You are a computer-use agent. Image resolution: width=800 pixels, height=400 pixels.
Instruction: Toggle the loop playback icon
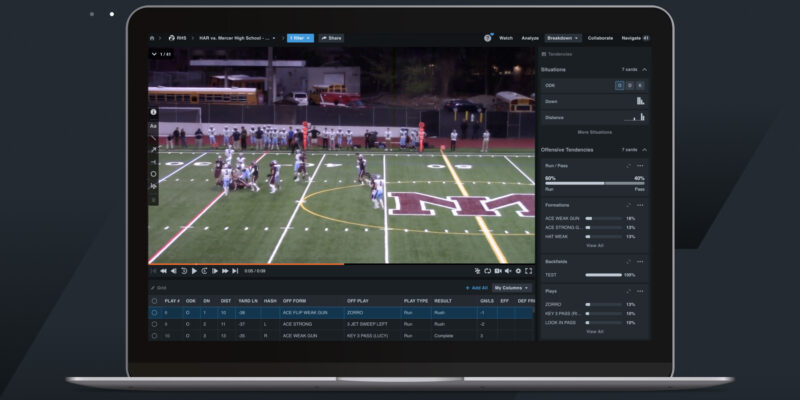(x=487, y=271)
